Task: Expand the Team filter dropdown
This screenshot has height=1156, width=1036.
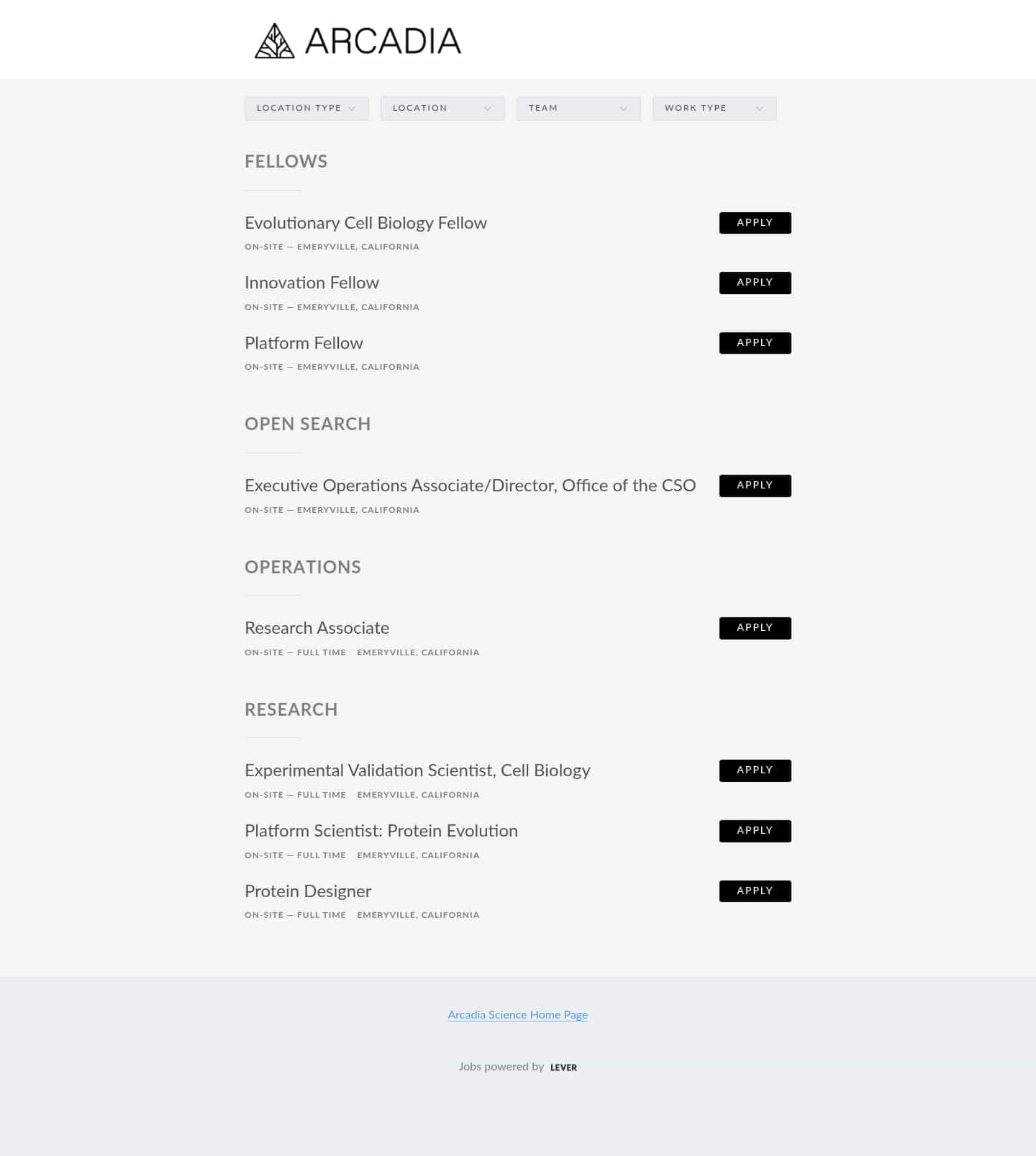Action: click(578, 108)
